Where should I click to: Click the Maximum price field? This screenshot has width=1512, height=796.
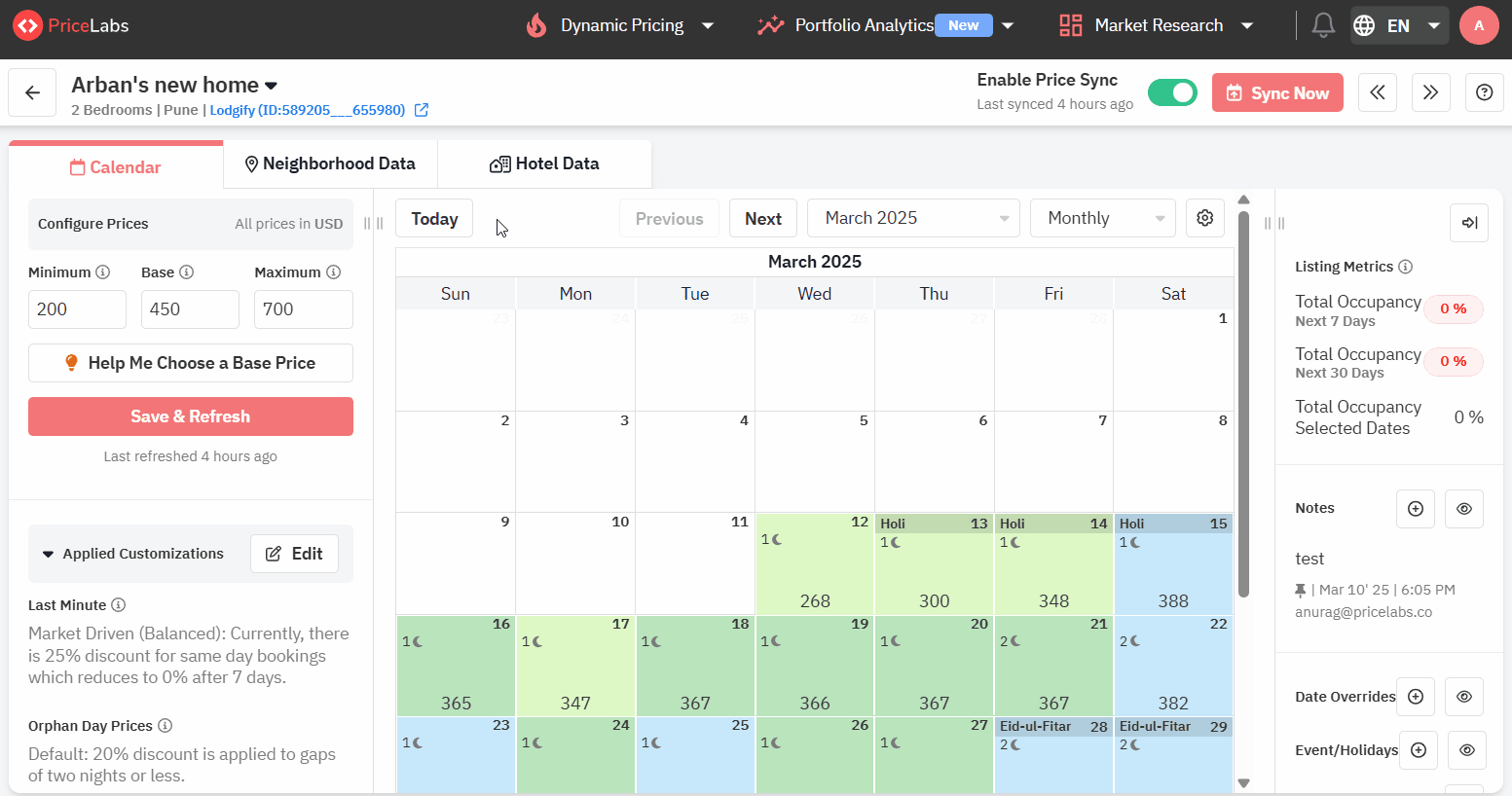point(304,309)
